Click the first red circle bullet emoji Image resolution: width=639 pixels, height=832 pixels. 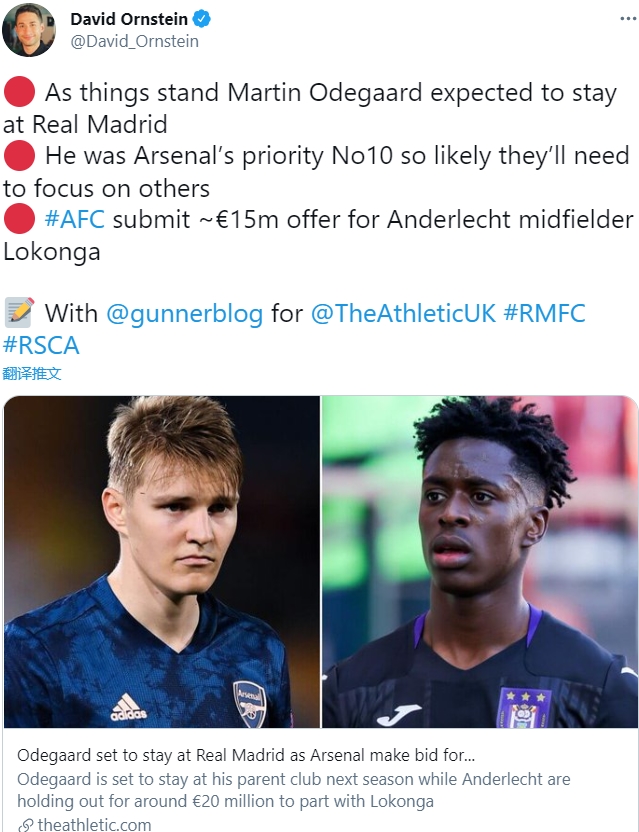click(20, 92)
